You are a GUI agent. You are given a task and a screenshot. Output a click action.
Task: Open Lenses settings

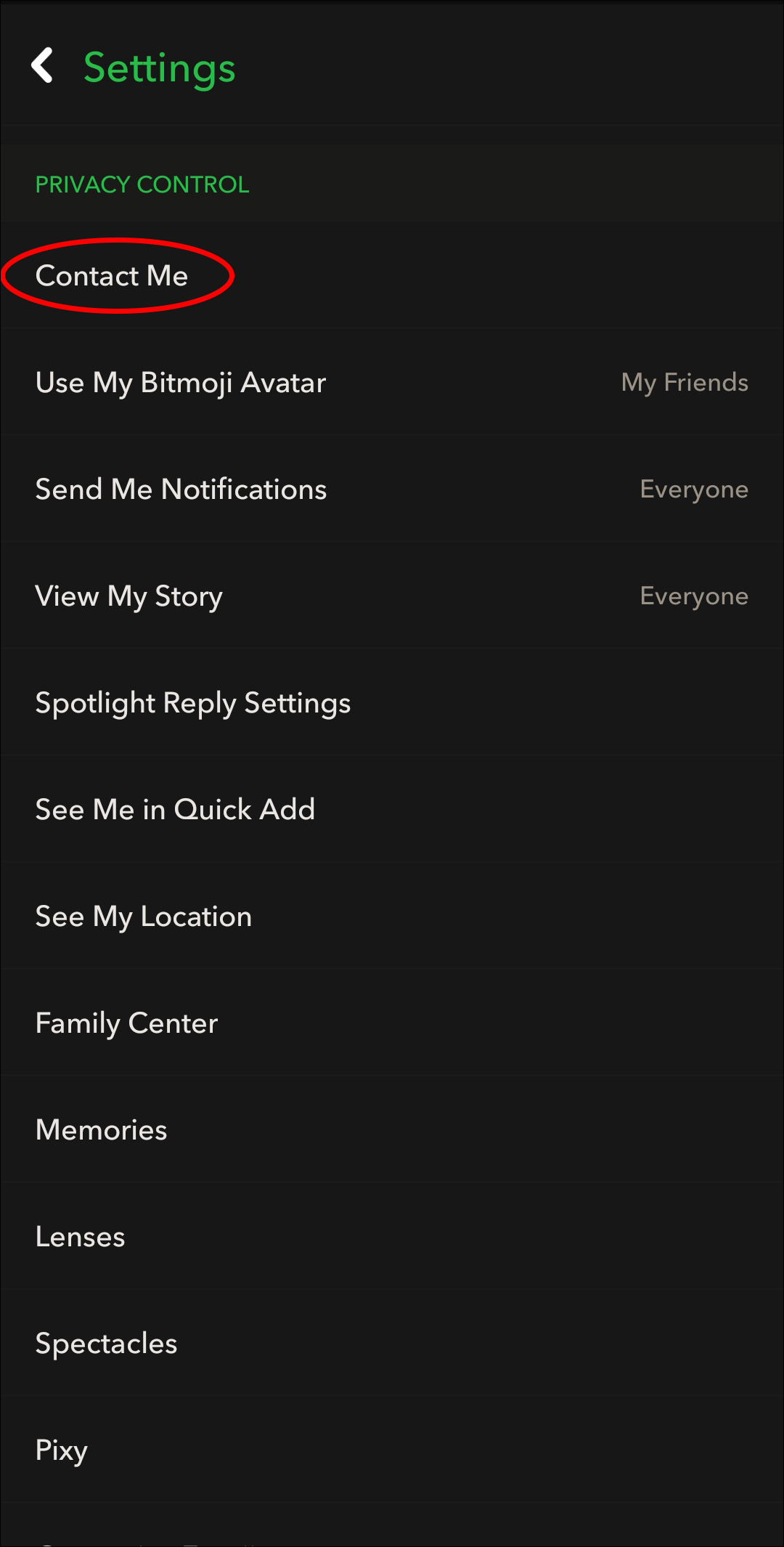tap(81, 1237)
